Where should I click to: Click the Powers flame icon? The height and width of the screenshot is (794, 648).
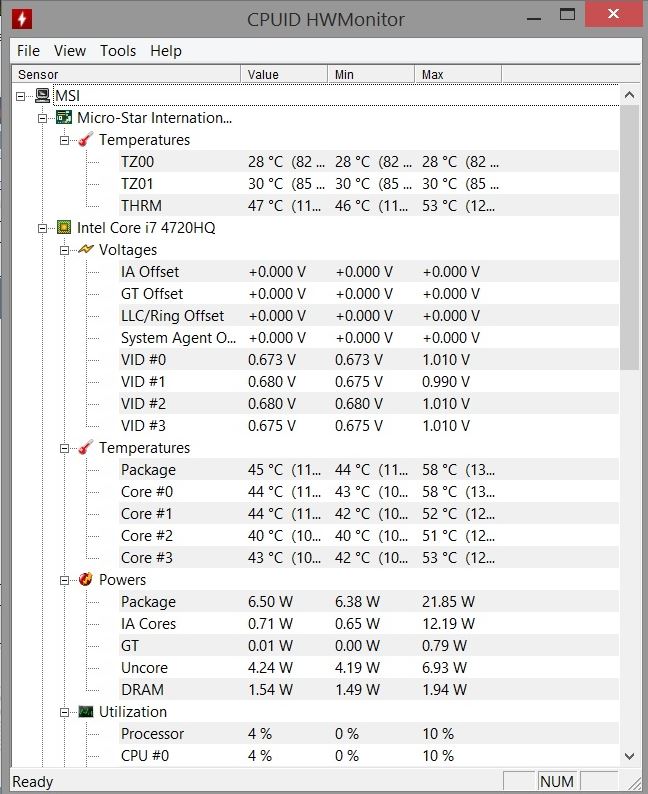tap(86, 579)
